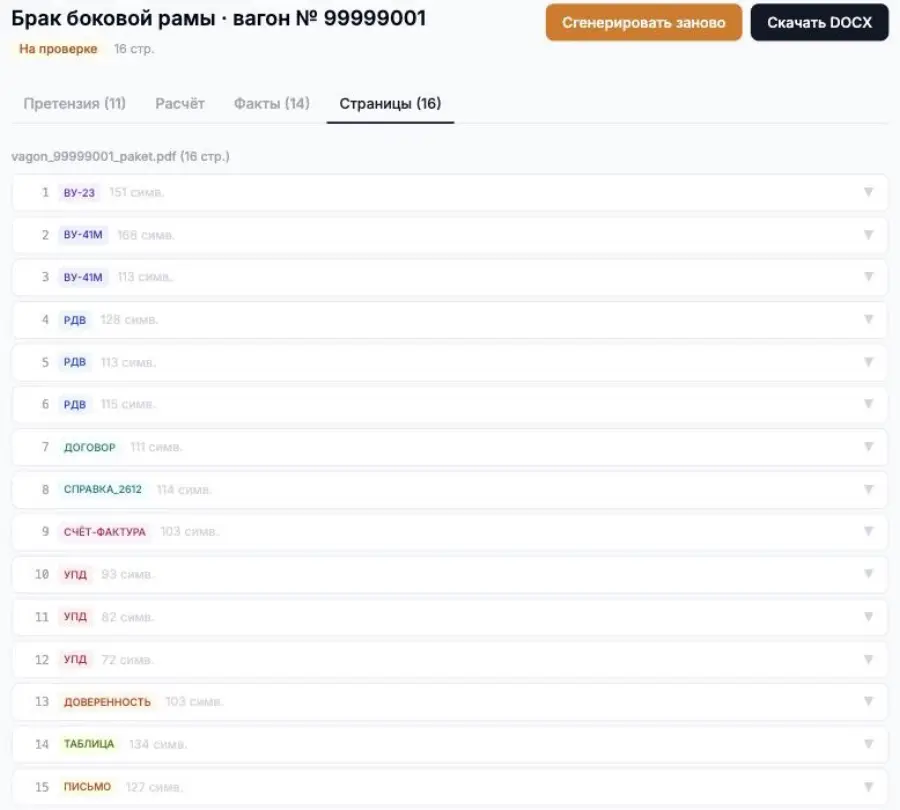The height and width of the screenshot is (810, 900).
Task: Click the РДВ tag on page 4
Action: tap(75, 320)
